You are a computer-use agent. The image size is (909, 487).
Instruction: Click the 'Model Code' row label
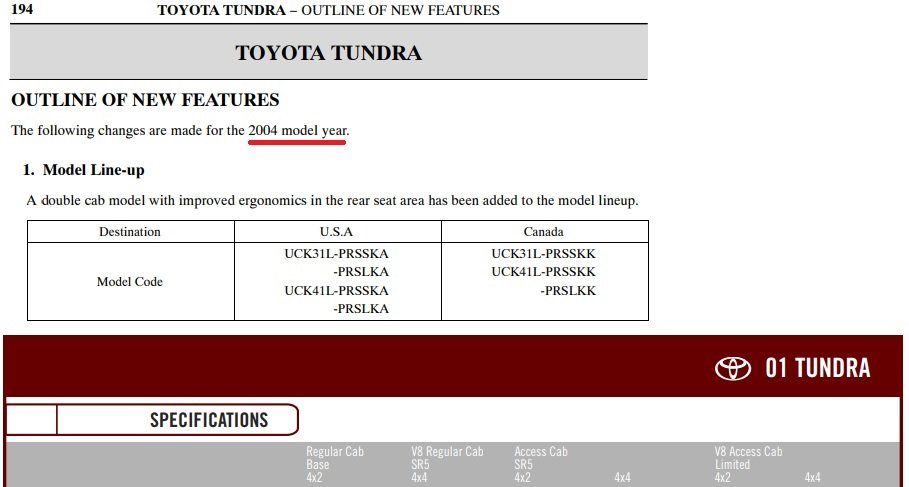(130, 282)
